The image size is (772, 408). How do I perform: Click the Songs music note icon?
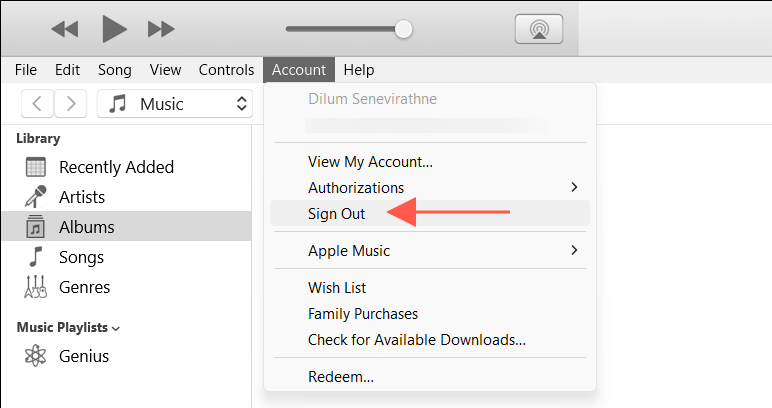coord(35,257)
